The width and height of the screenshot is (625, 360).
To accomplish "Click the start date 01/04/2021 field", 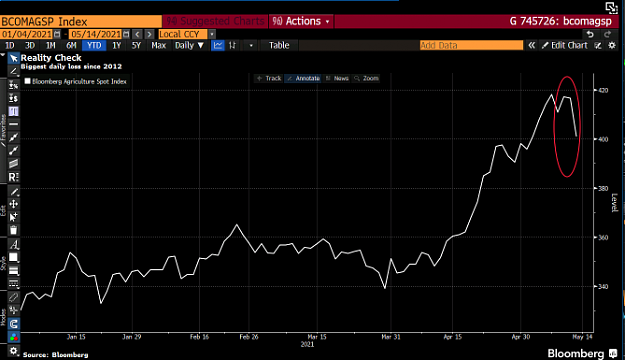I will coord(27,34).
